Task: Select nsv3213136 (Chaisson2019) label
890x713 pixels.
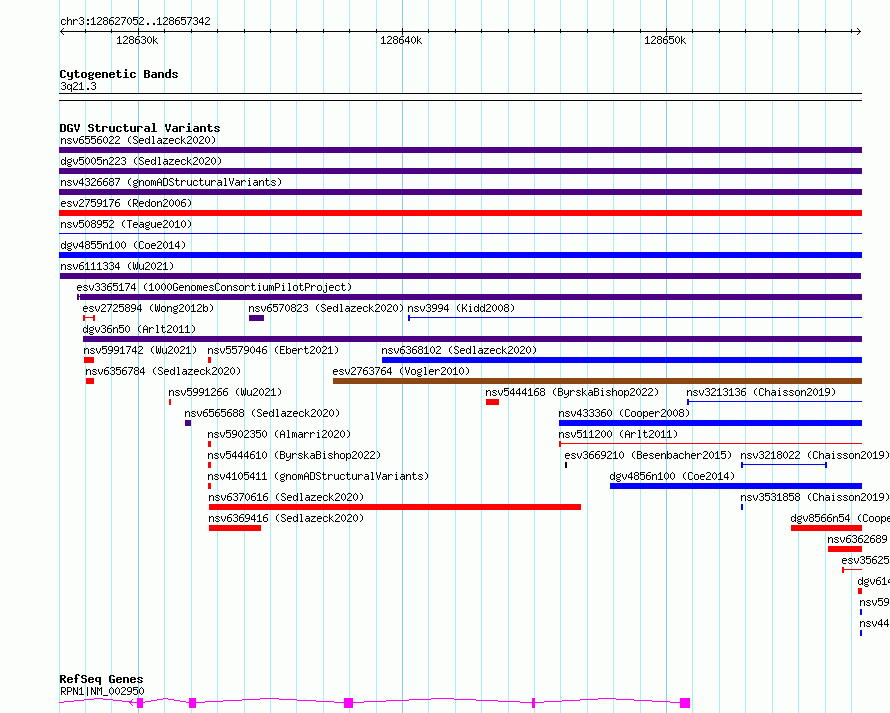Action: pos(761,392)
